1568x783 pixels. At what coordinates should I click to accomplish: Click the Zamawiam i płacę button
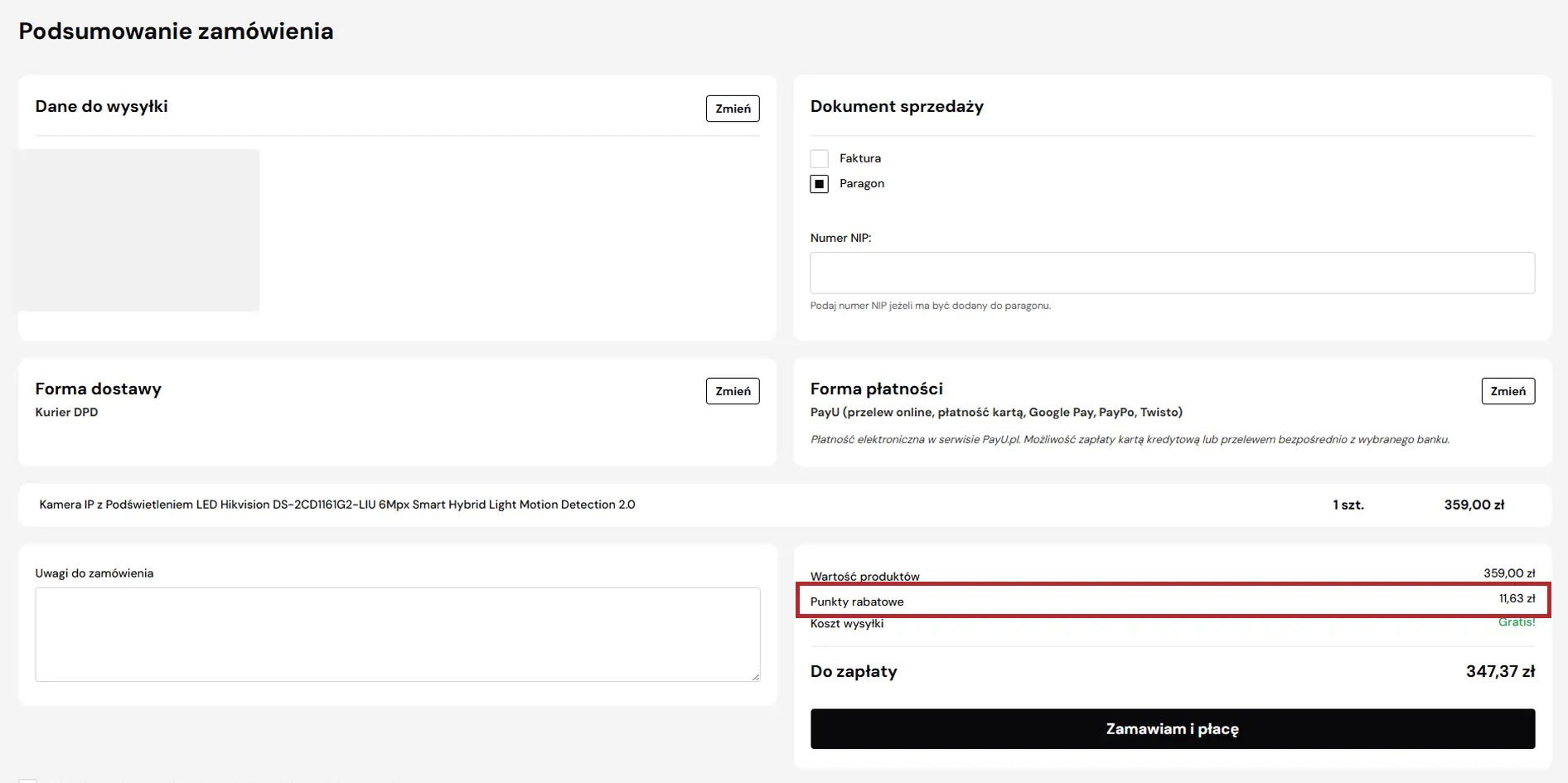click(x=1172, y=729)
